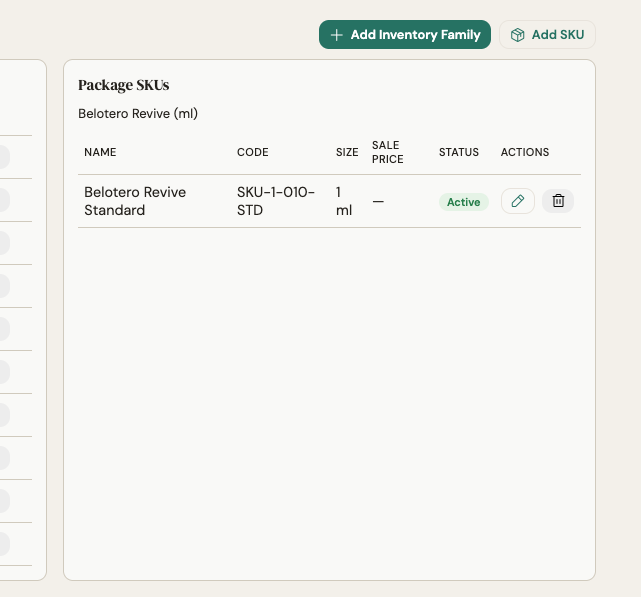Click the Package SKUs heading
The height and width of the screenshot is (597, 641).
(x=123, y=85)
